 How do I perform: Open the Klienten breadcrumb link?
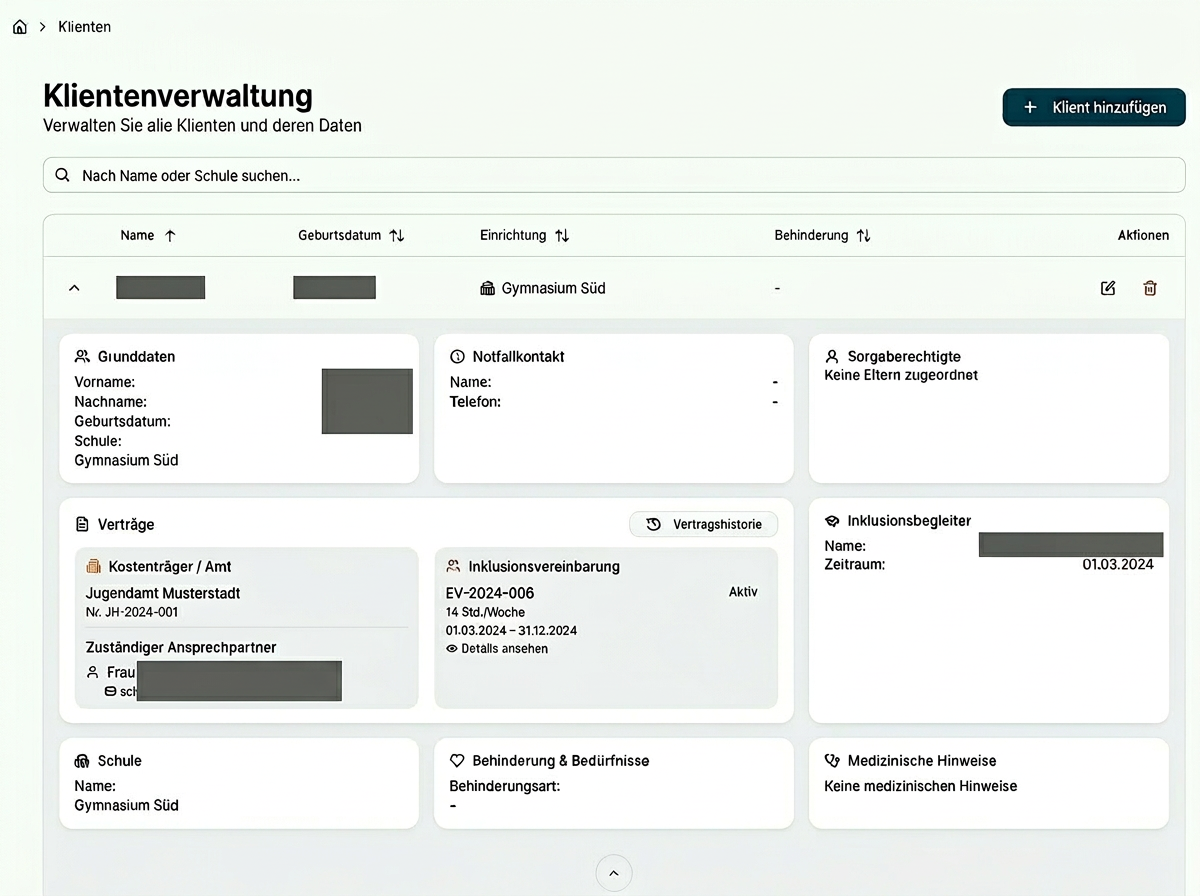[85, 27]
